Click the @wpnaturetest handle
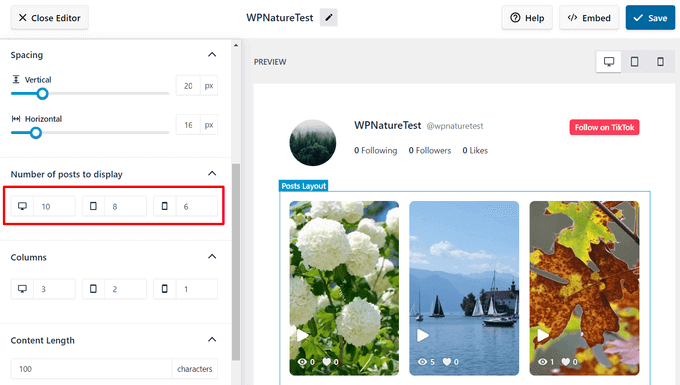This screenshot has height=385, width=680. 454,126
